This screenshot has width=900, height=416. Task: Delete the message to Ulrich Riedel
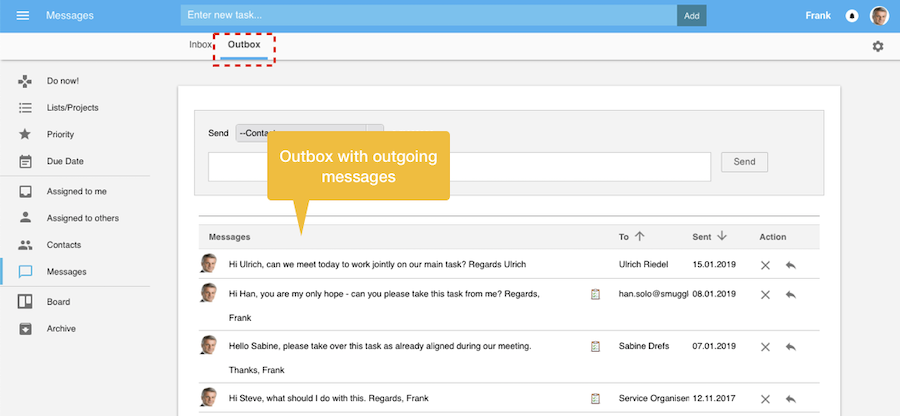click(x=765, y=265)
